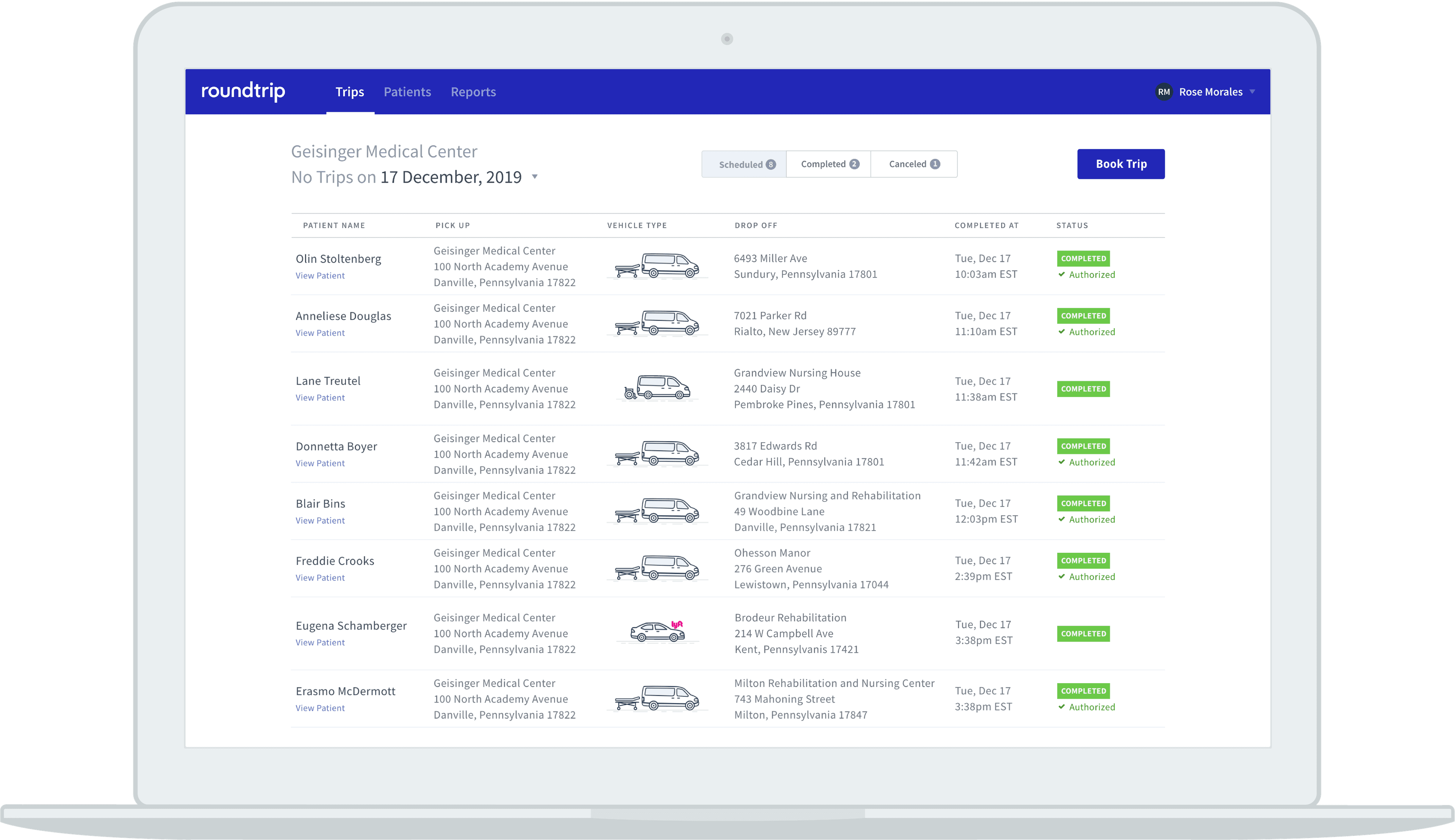
Task: Switch to the Scheduled trips filter
Action: point(744,164)
